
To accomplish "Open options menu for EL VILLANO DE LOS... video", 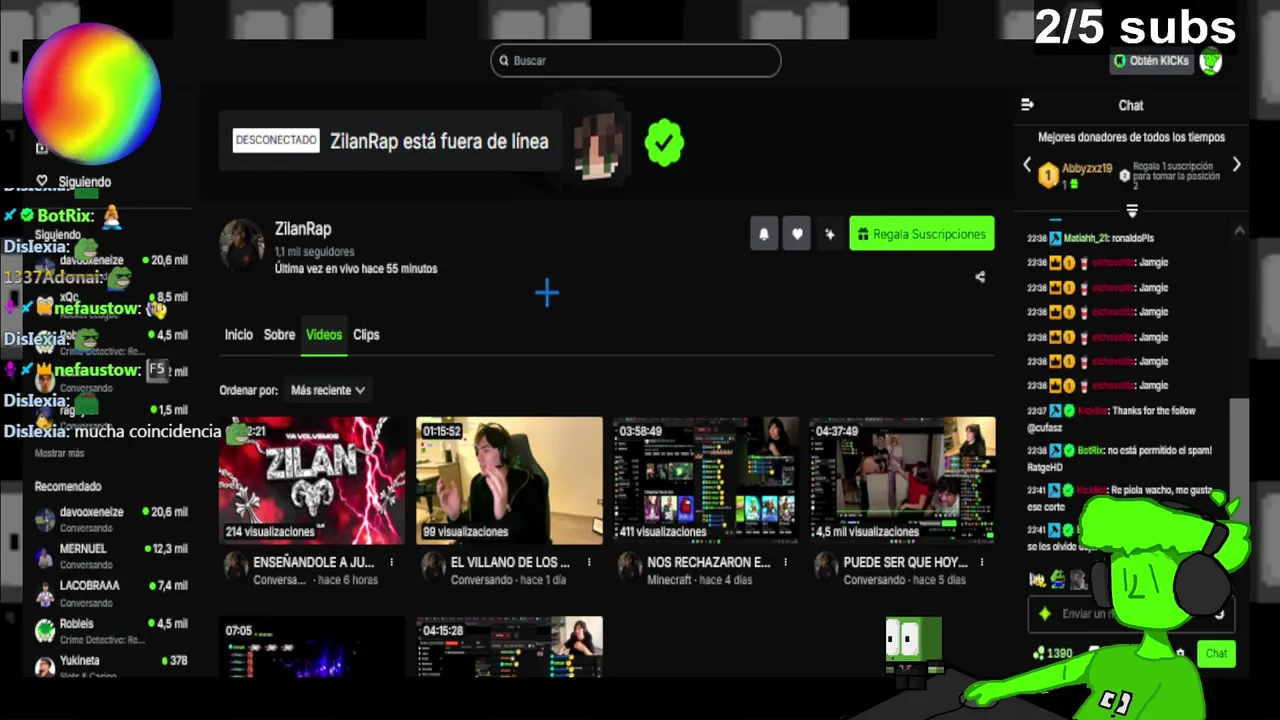I will click(588, 563).
